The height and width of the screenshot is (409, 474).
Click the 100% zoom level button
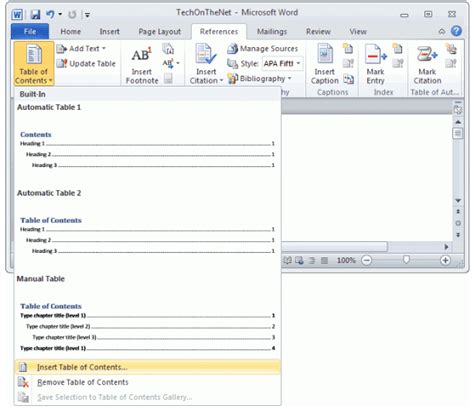click(x=346, y=260)
